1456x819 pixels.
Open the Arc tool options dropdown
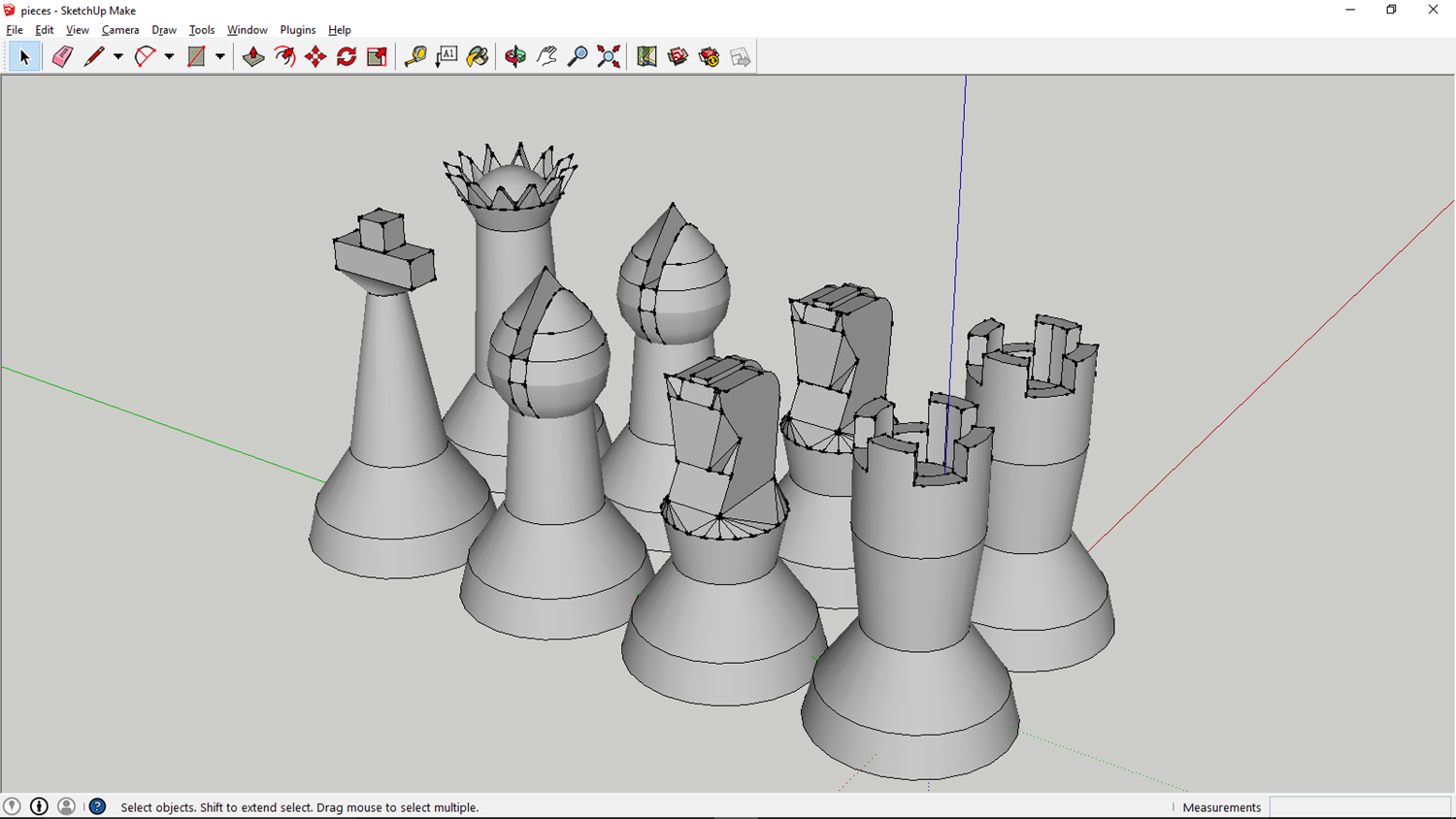coord(167,56)
